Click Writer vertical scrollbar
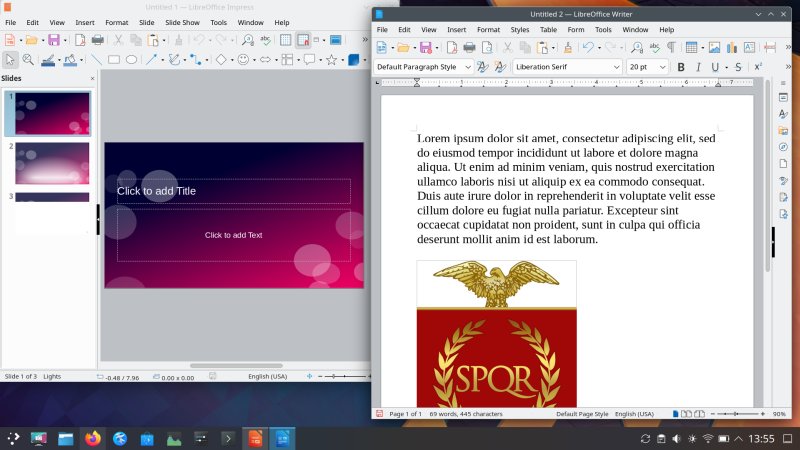This screenshot has height=450, width=800. (x=767, y=176)
